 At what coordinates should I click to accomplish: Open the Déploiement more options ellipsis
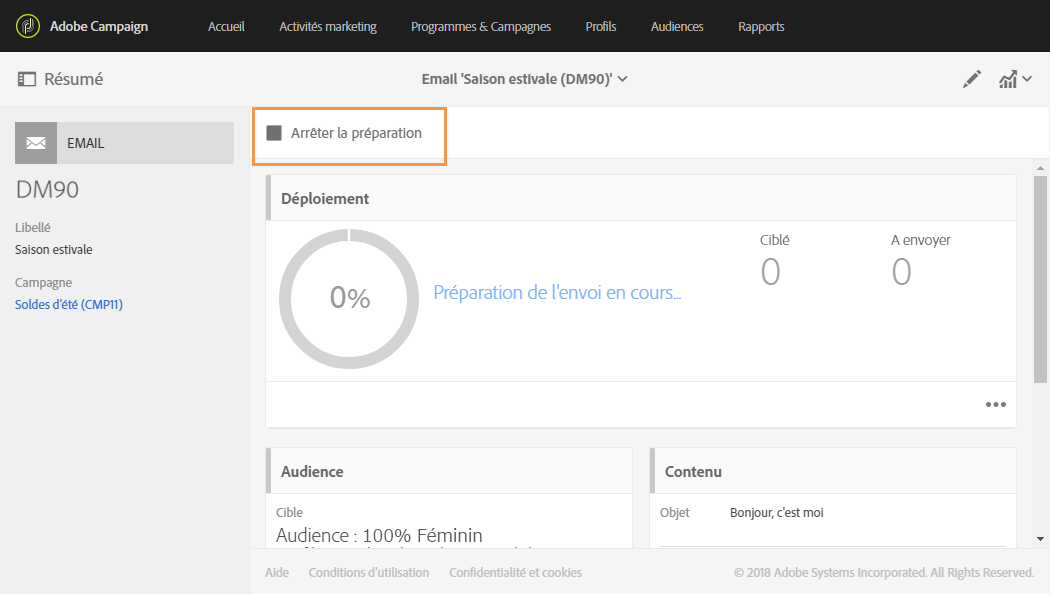(x=996, y=404)
